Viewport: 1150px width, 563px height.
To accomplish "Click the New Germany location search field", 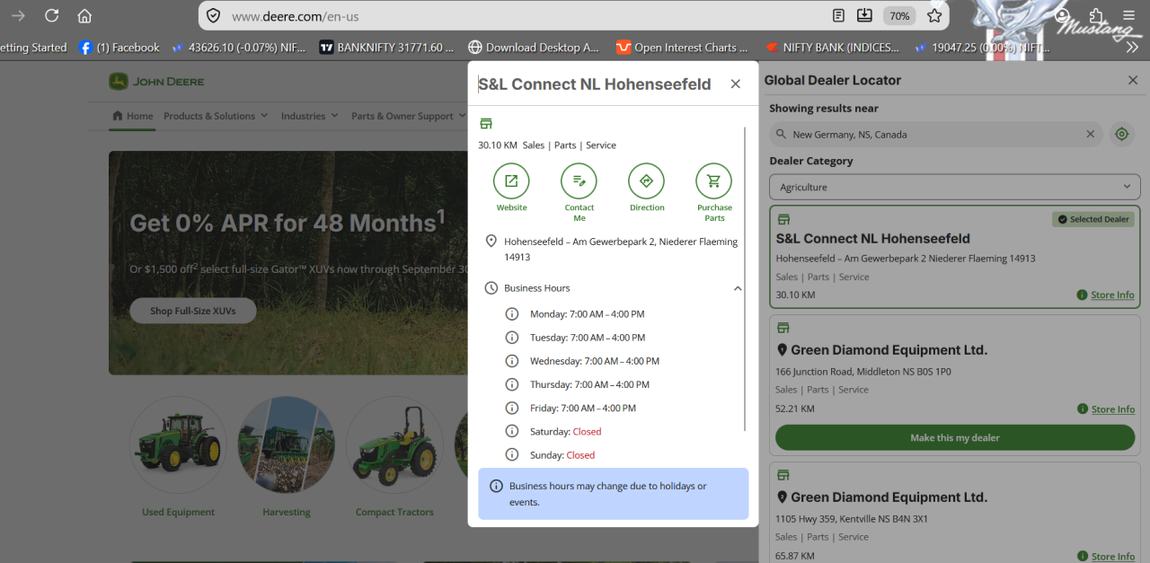I will pyautogui.click(x=935, y=134).
